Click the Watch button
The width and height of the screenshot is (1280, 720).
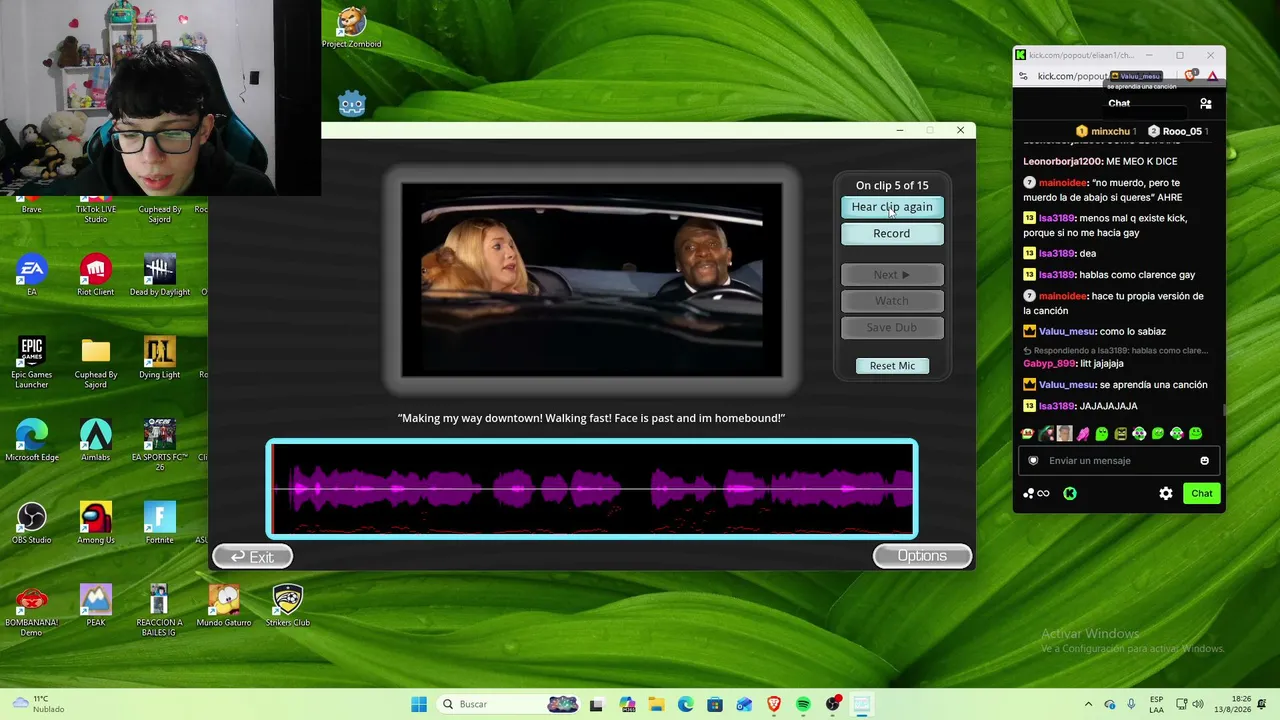coord(892,301)
